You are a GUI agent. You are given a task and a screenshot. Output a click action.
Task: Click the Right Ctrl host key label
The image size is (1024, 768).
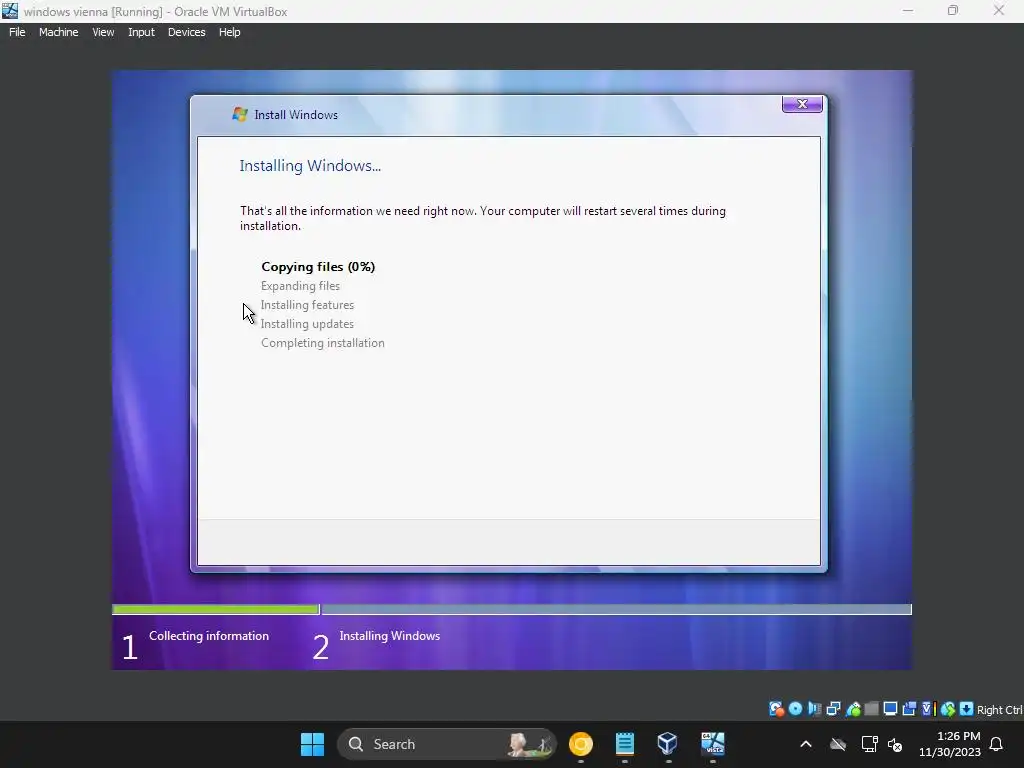(x=999, y=710)
